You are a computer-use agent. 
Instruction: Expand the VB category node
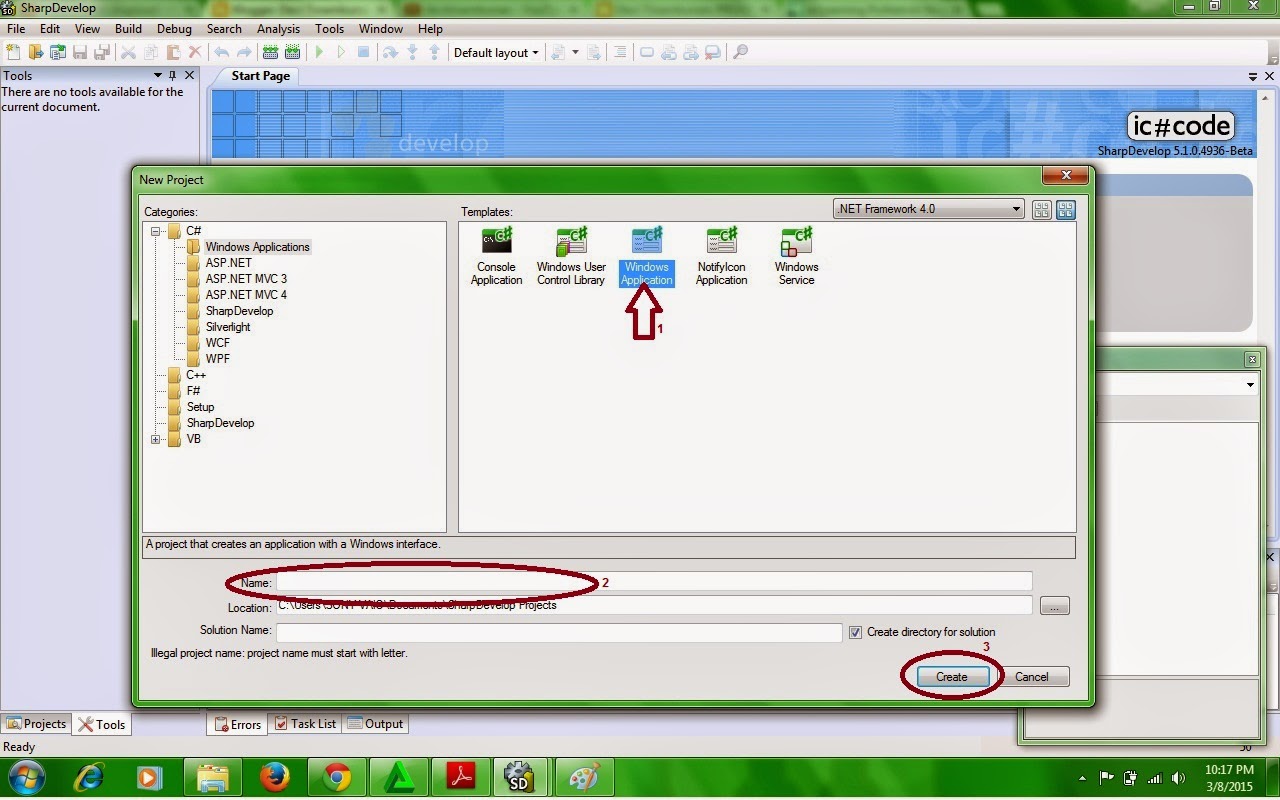pyautogui.click(x=156, y=439)
